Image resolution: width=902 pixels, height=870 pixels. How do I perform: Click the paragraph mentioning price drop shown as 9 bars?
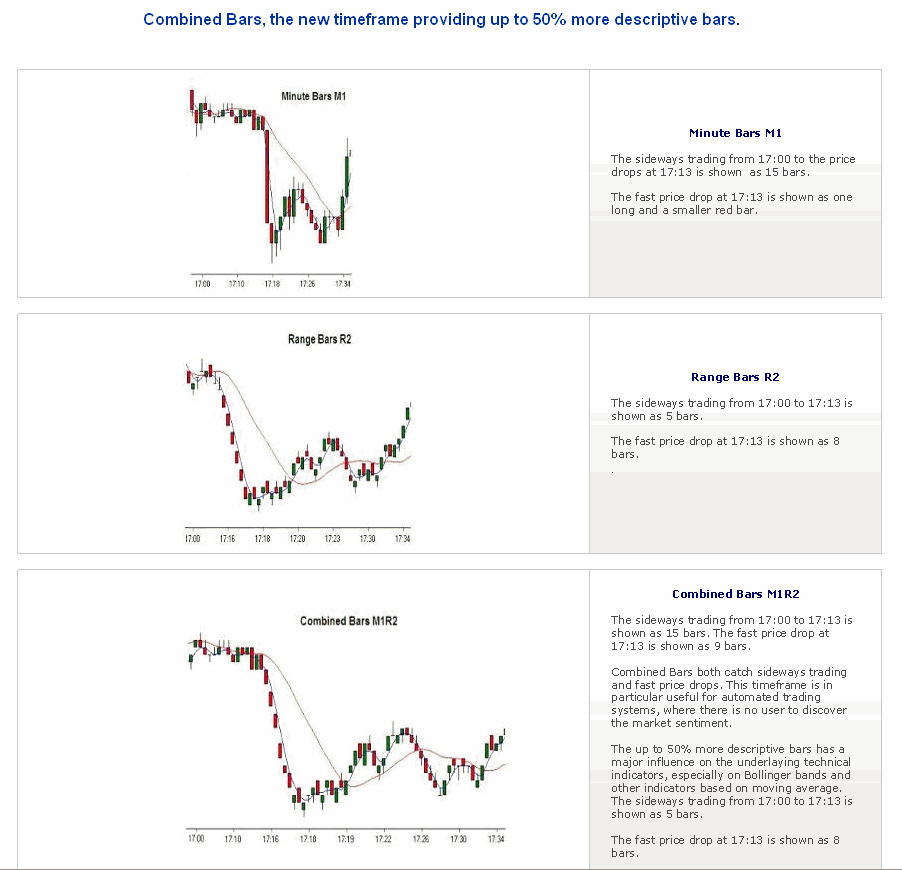[x=731, y=633]
